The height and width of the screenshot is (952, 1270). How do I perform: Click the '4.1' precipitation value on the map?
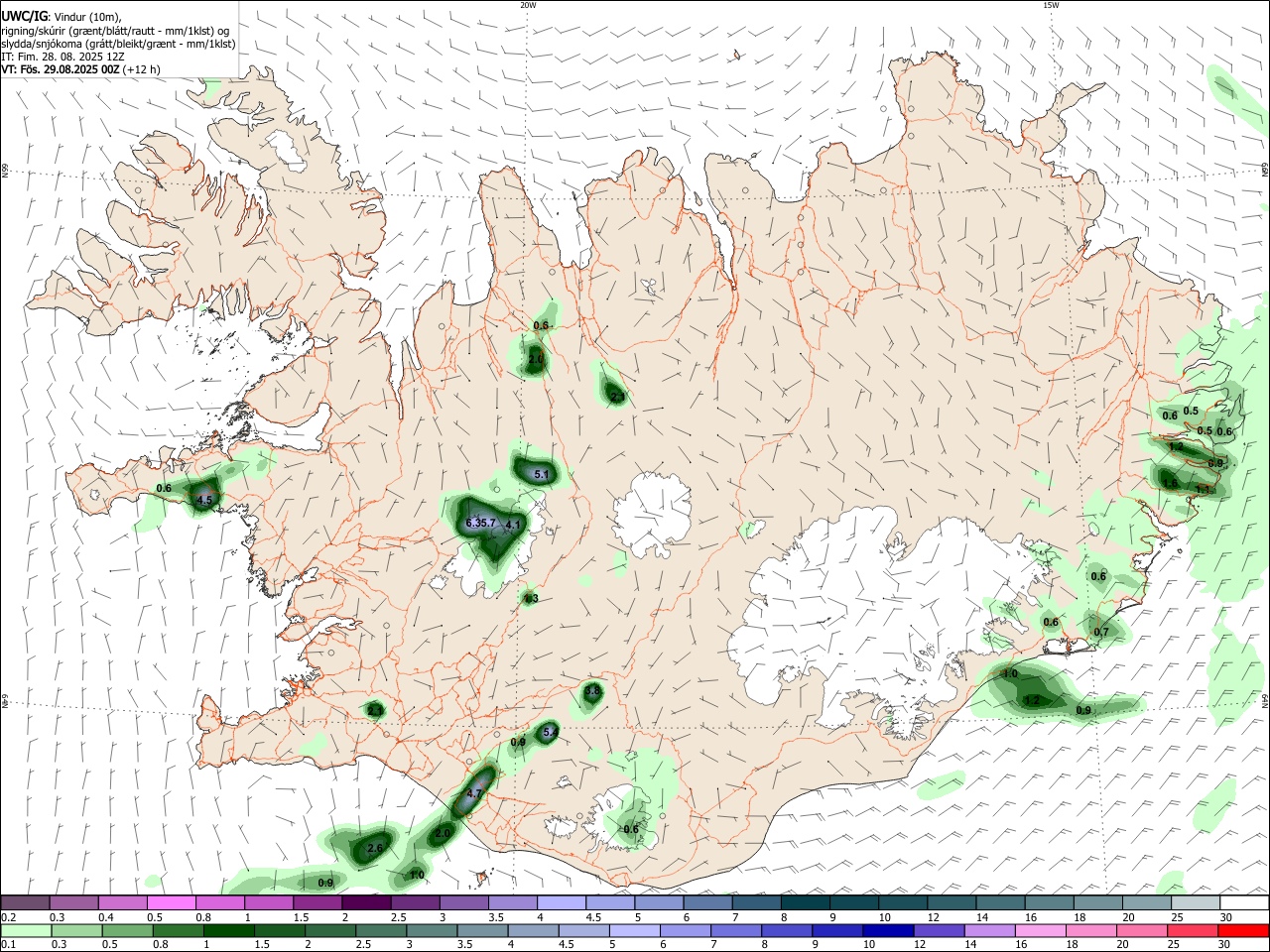tap(513, 525)
